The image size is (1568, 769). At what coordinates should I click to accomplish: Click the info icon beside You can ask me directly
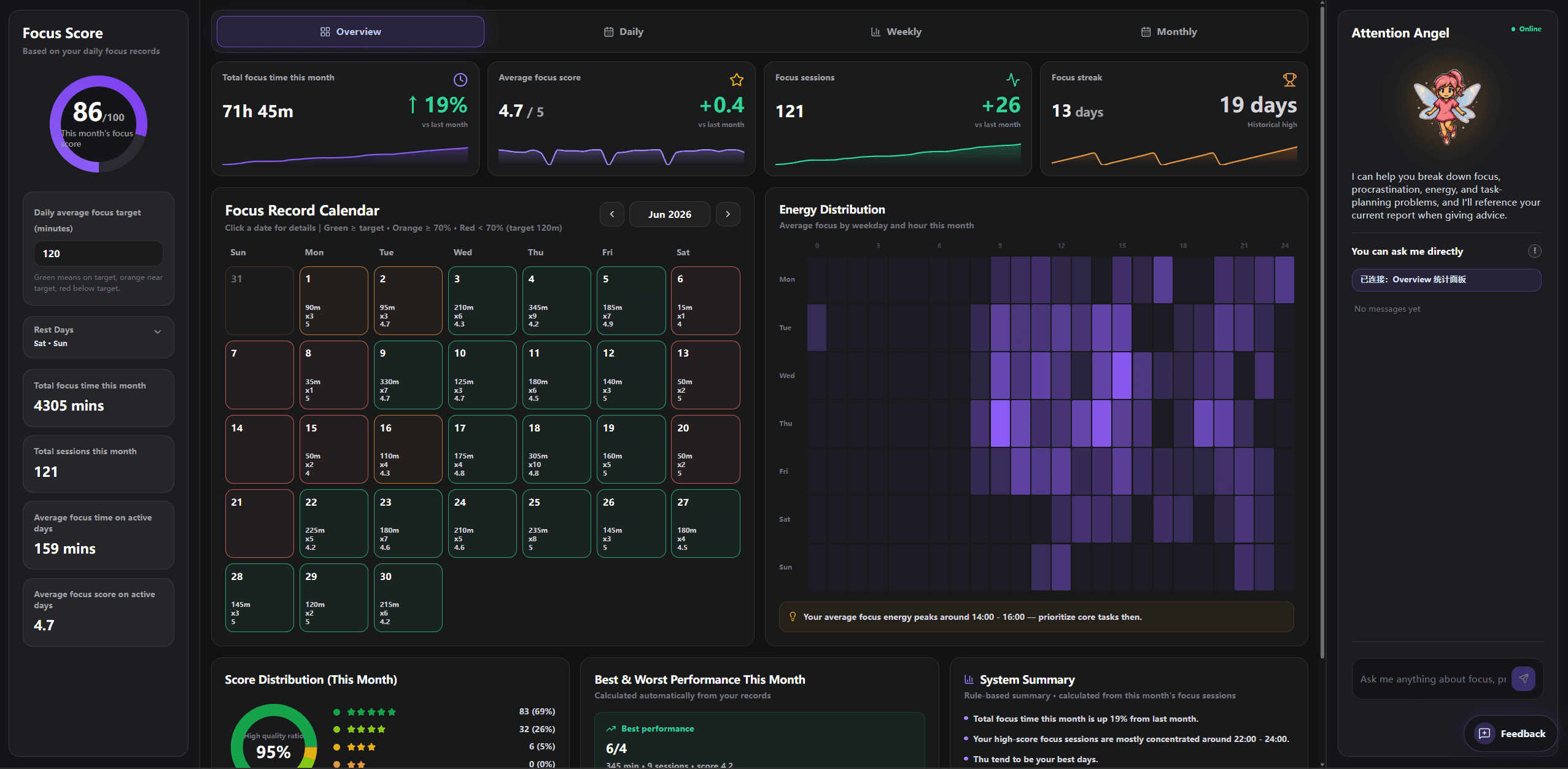(x=1534, y=251)
